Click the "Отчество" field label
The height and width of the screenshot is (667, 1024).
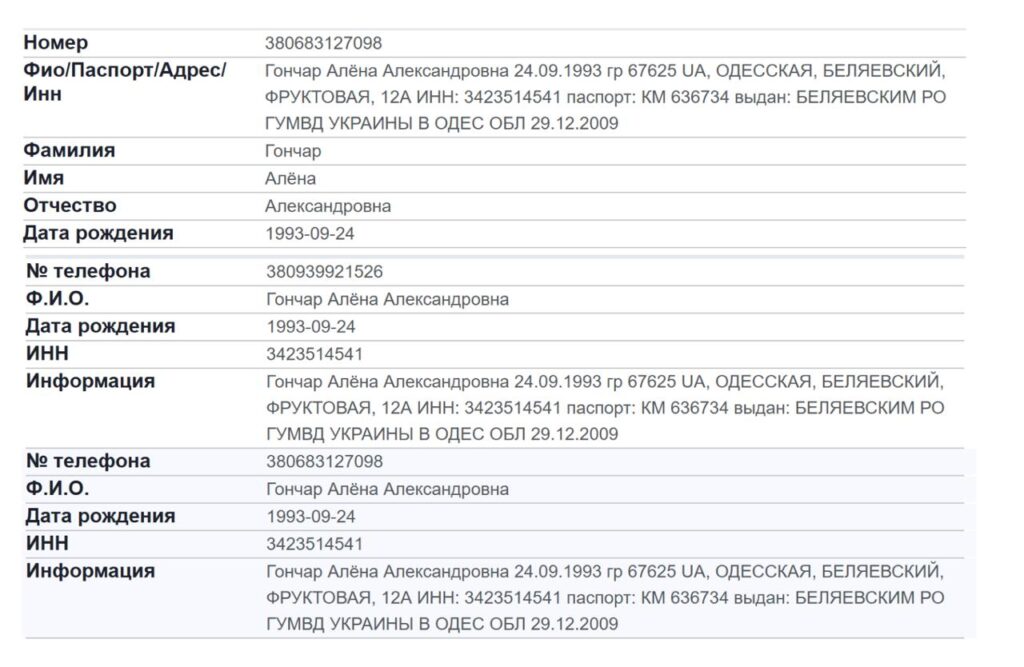70,206
